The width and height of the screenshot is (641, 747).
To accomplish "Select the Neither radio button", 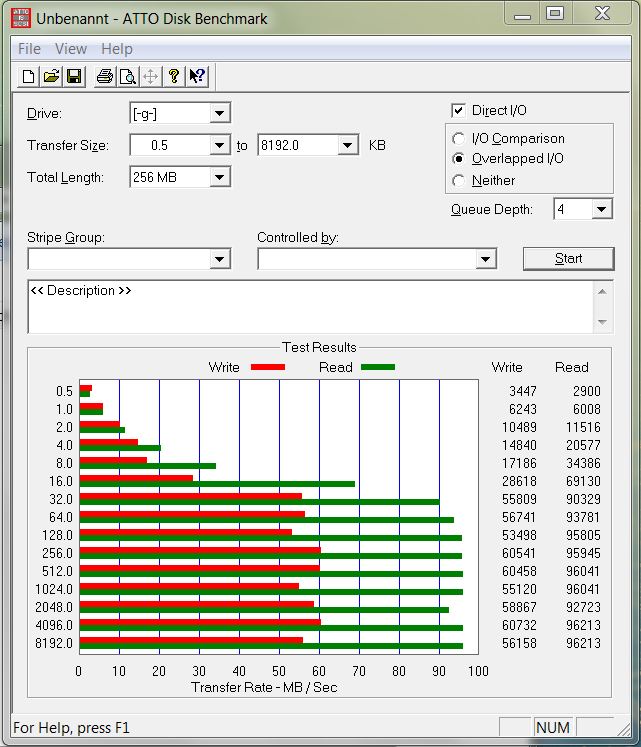I will (x=458, y=181).
